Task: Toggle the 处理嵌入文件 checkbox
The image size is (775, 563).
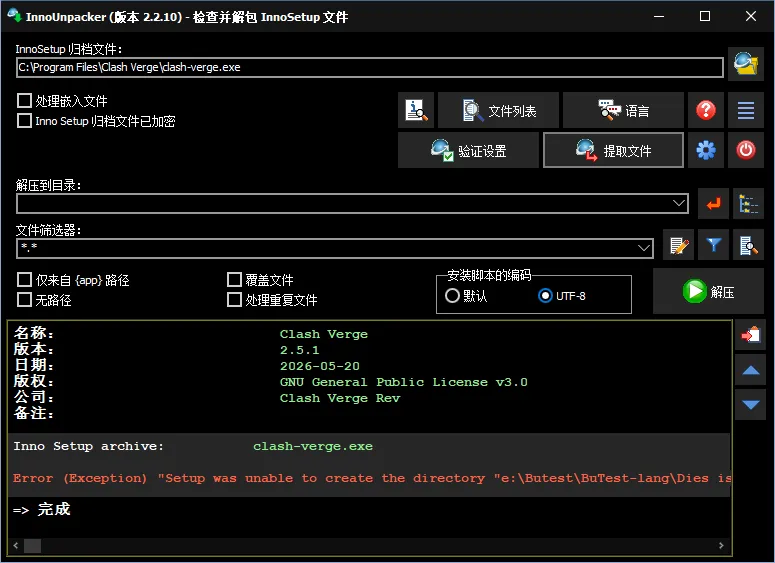Action: [x=24, y=101]
